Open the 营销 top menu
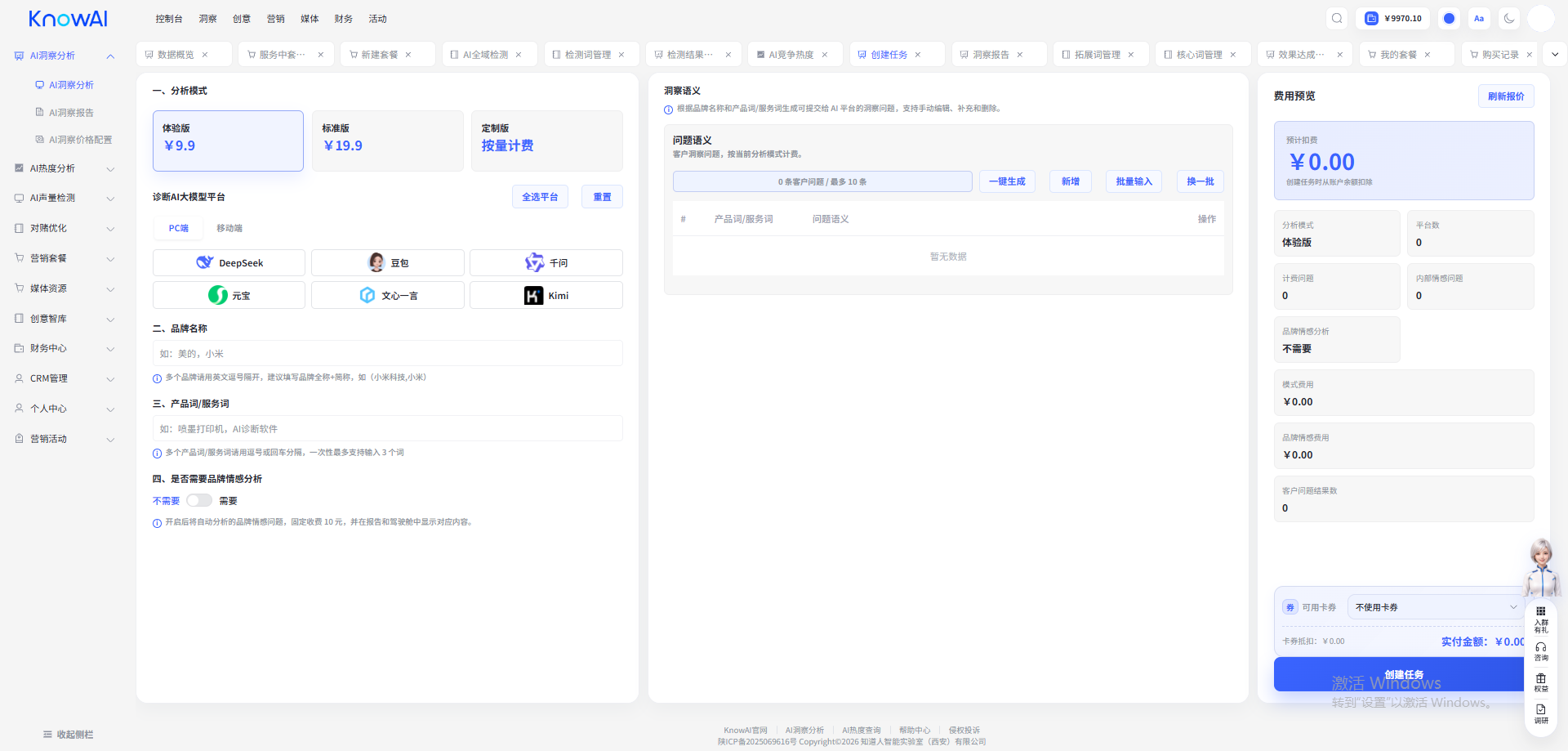This screenshot has width=1568, height=751. tap(276, 18)
